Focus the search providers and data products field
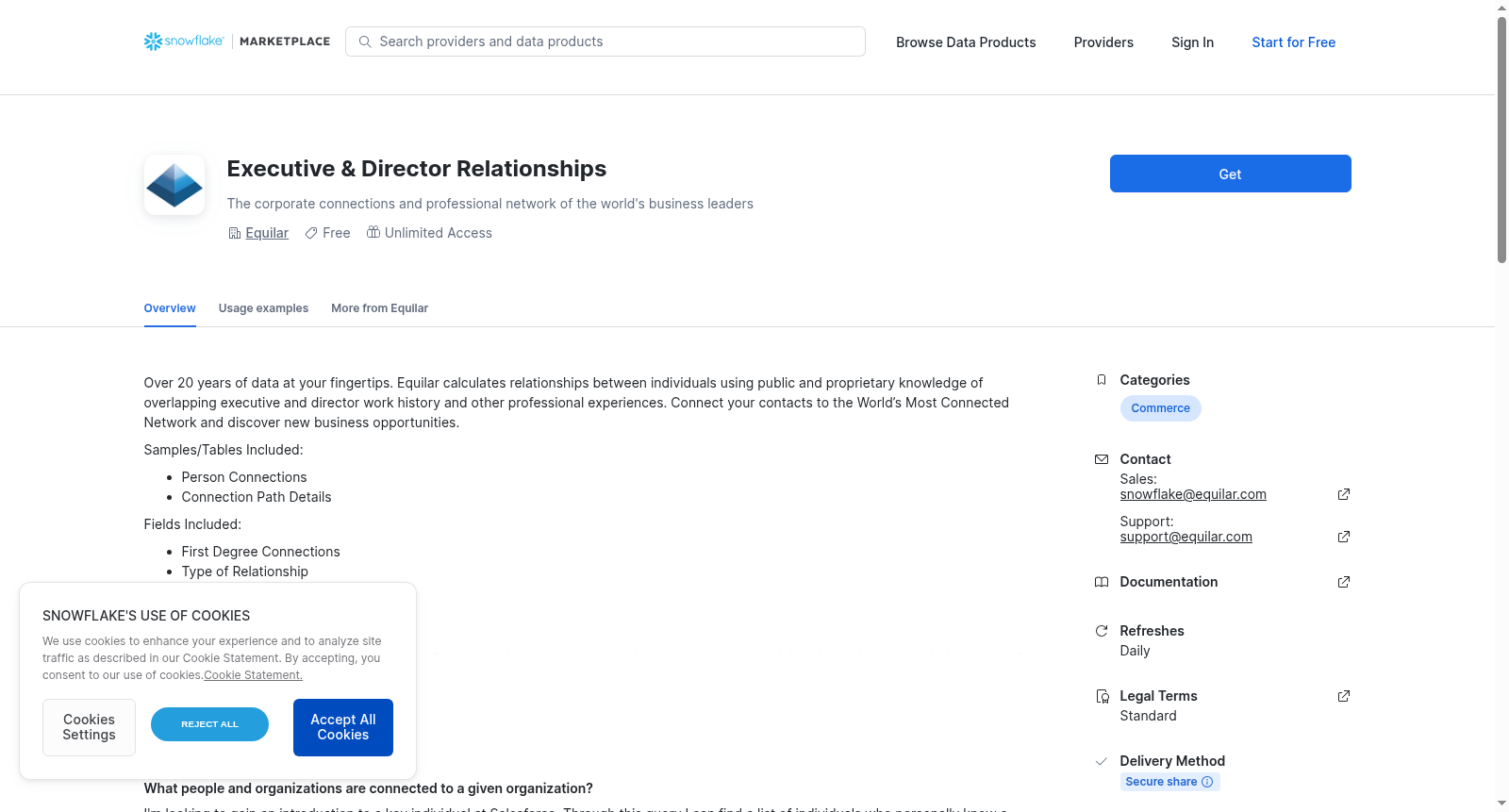This screenshot has width=1509, height=812. [605, 41]
